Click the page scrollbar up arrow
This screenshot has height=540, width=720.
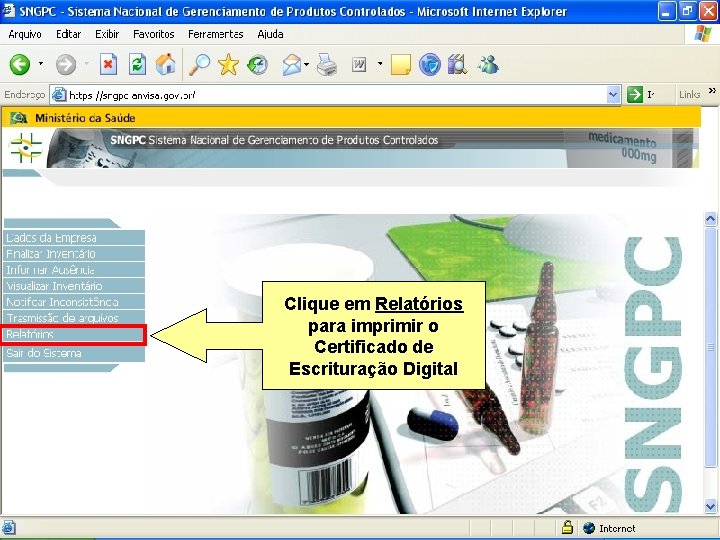coord(710,219)
